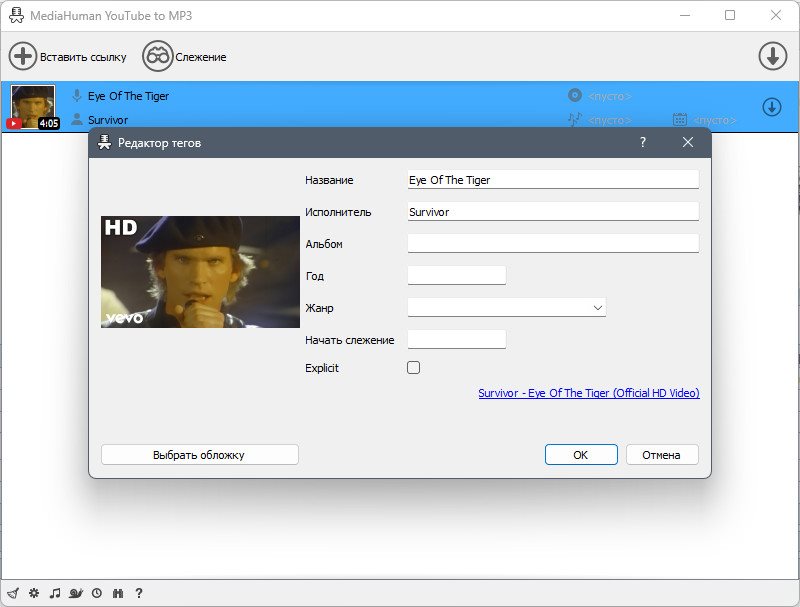Maximize the MediaHuman window
The width and height of the screenshot is (800, 607).
point(730,15)
